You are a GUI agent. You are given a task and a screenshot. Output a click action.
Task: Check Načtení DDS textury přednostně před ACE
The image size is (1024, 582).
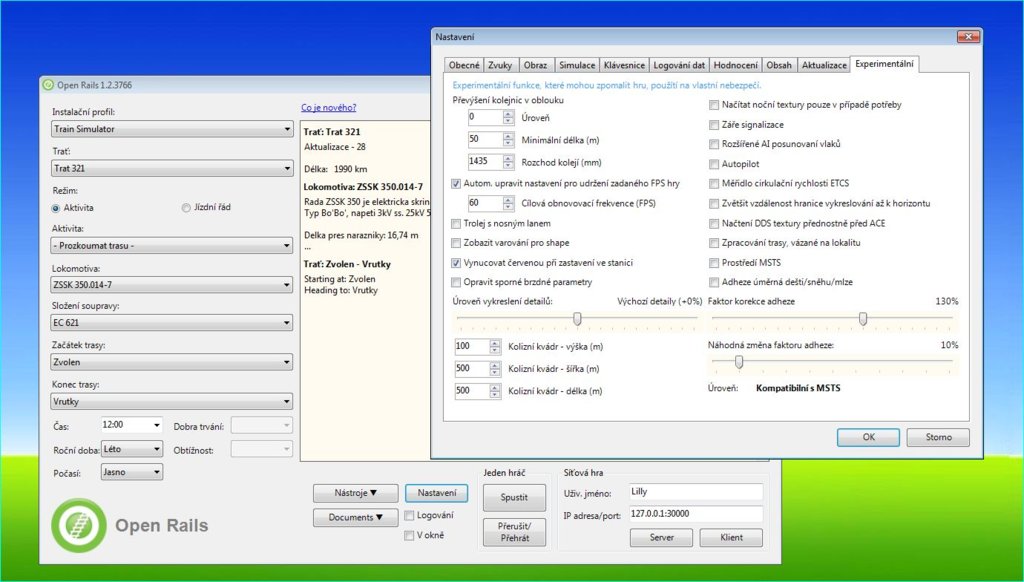[x=714, y=224]
